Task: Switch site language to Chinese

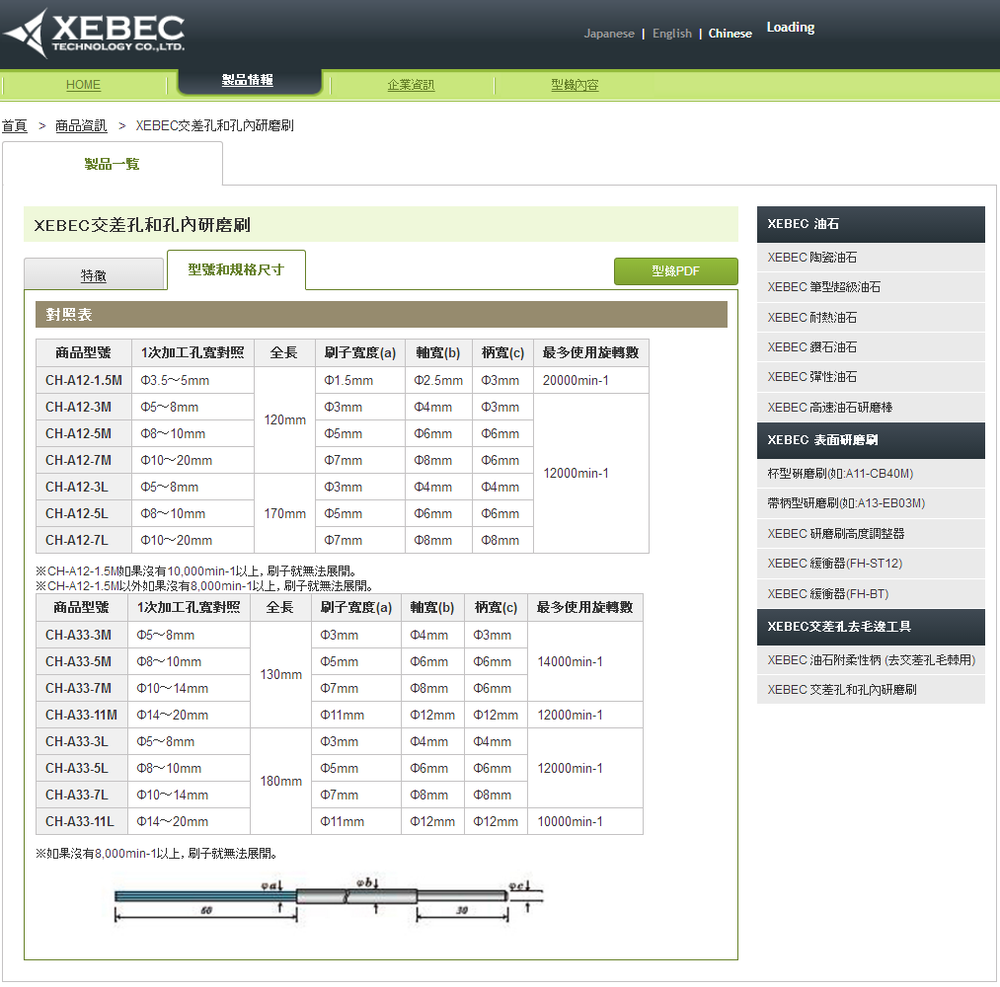Action: click(x=729, y=33)
